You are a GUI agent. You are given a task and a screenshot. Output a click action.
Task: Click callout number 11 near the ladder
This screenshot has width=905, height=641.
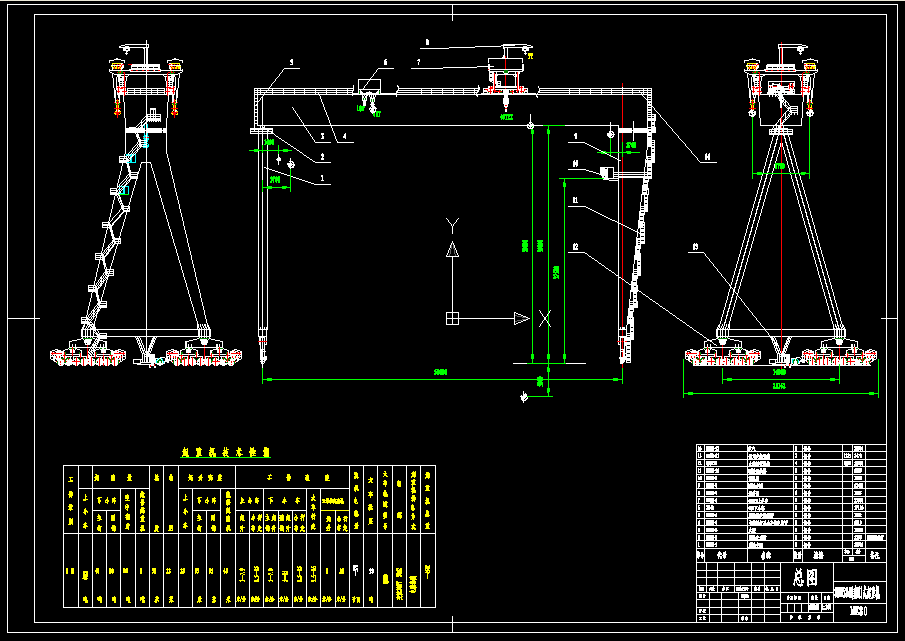[575, 201]
